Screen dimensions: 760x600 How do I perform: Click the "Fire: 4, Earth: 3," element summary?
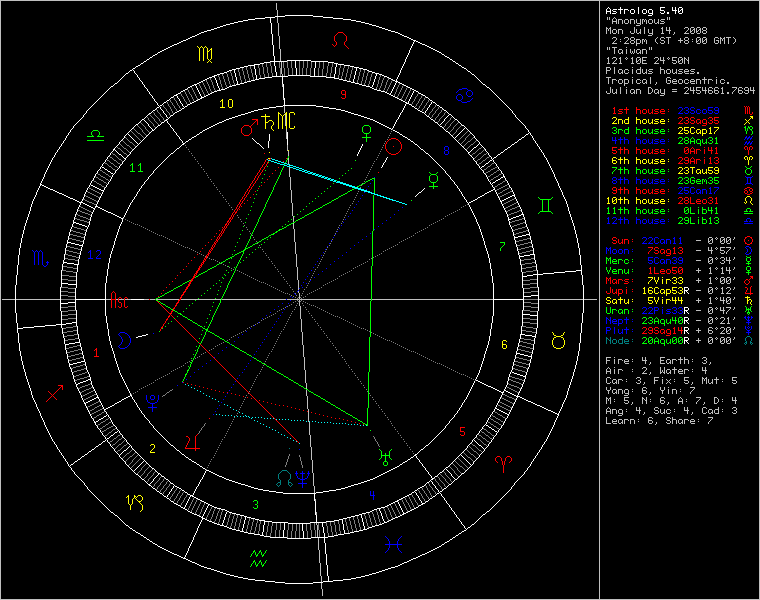tap(659, 361)
